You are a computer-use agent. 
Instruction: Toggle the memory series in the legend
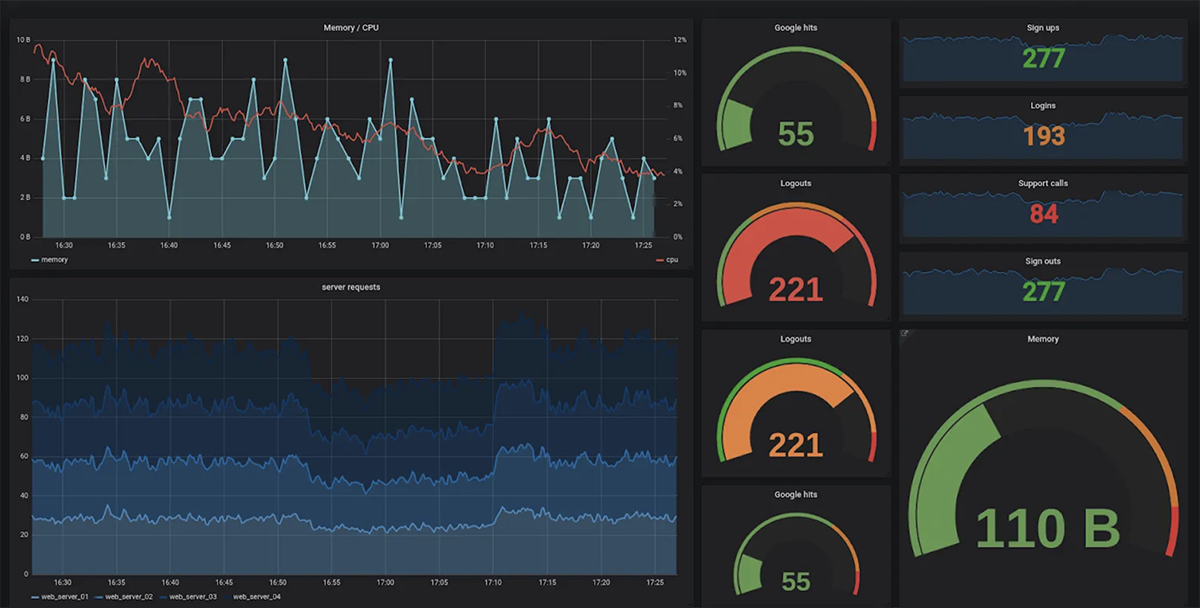(x=50, y=260)
